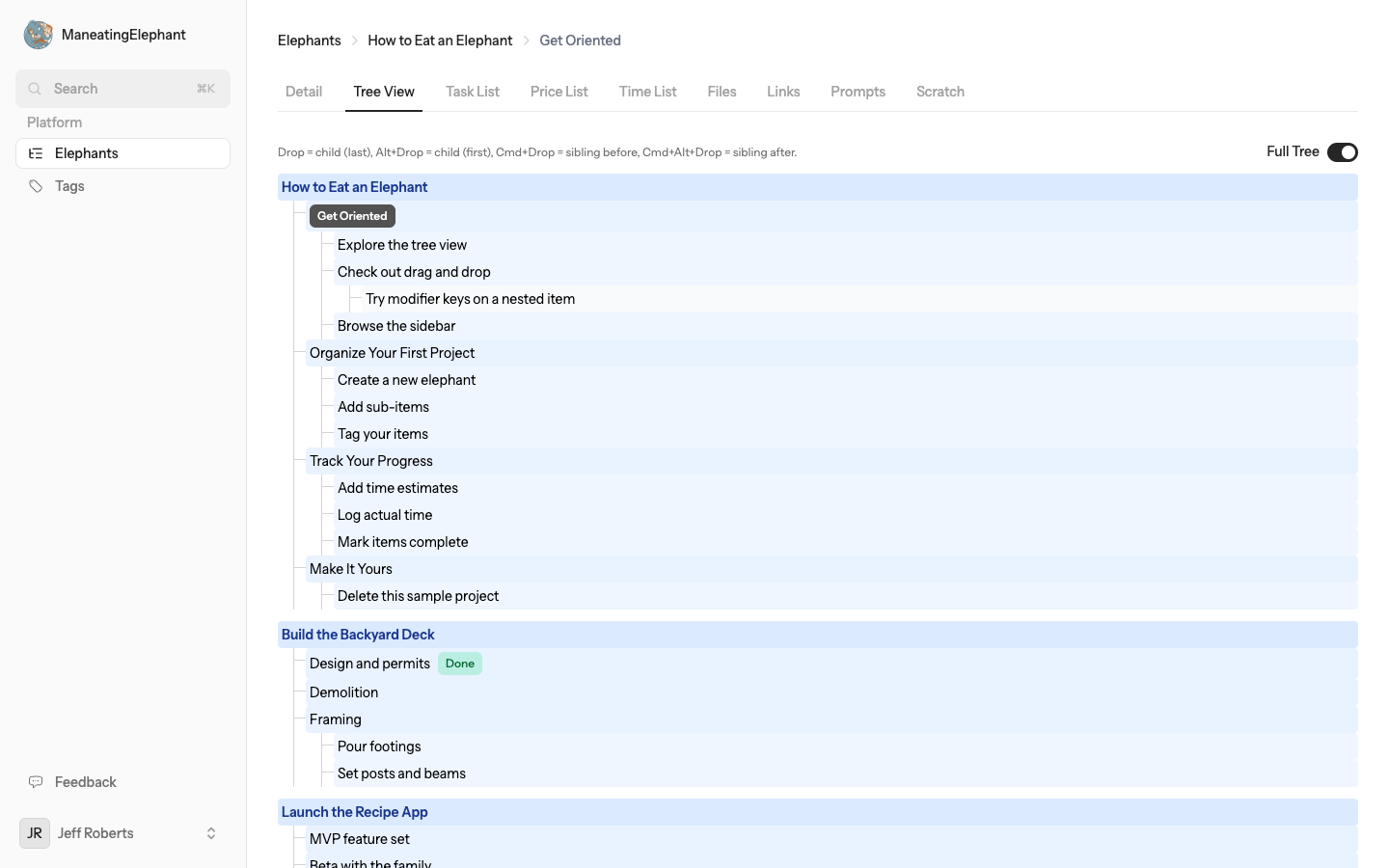Click How to Eat an Elephant breadcrumb
1389x868 pixels.
click(x=440, y=41)
